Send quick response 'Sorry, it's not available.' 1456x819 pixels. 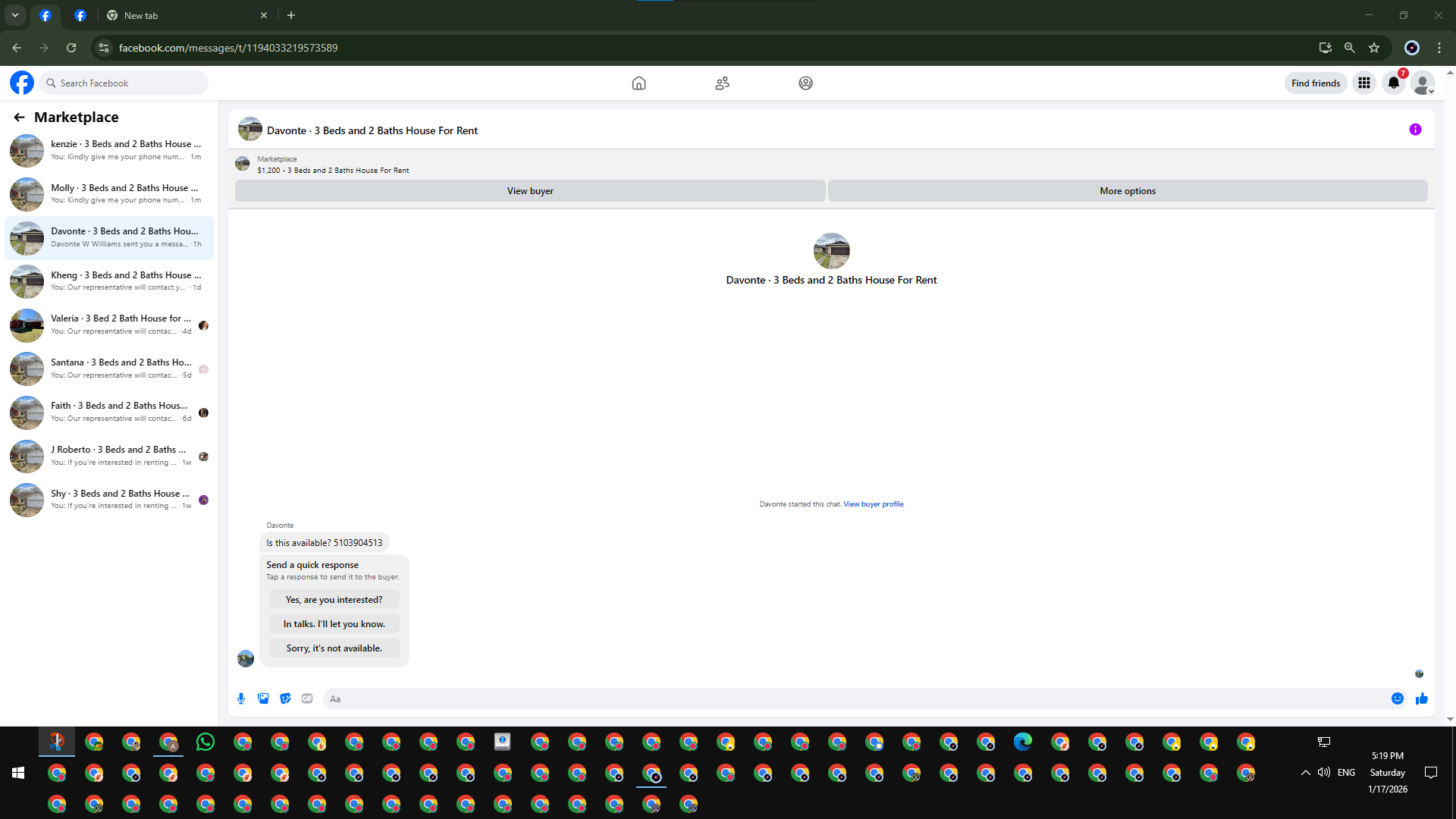334,648
